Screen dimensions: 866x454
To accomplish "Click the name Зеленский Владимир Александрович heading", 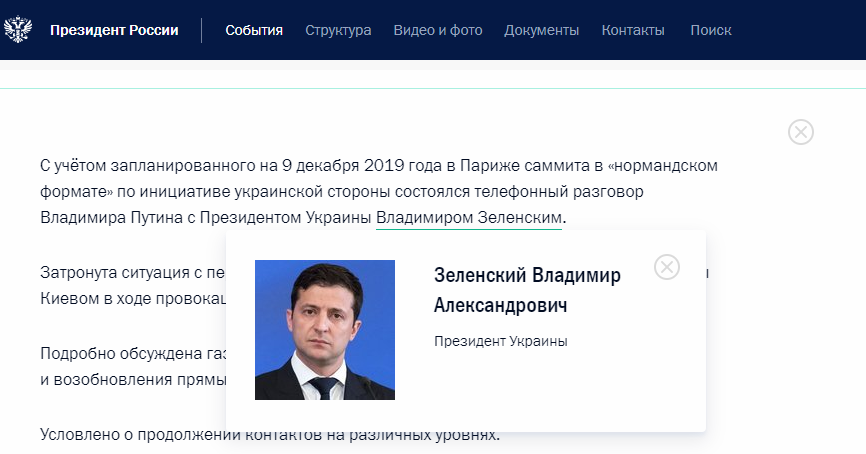I will tap(527, 290).
